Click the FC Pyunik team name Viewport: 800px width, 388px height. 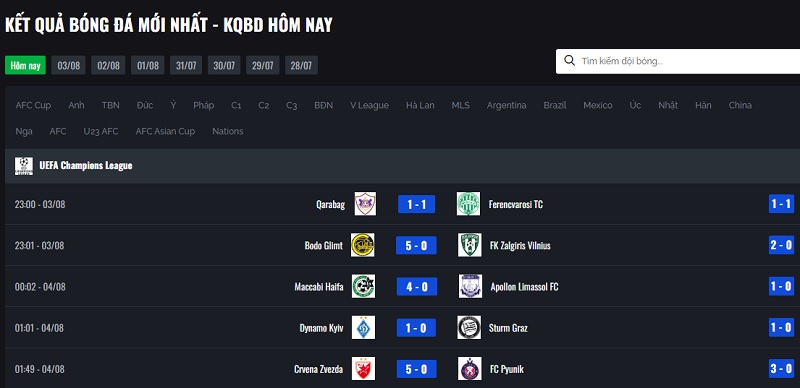[507, 369]
